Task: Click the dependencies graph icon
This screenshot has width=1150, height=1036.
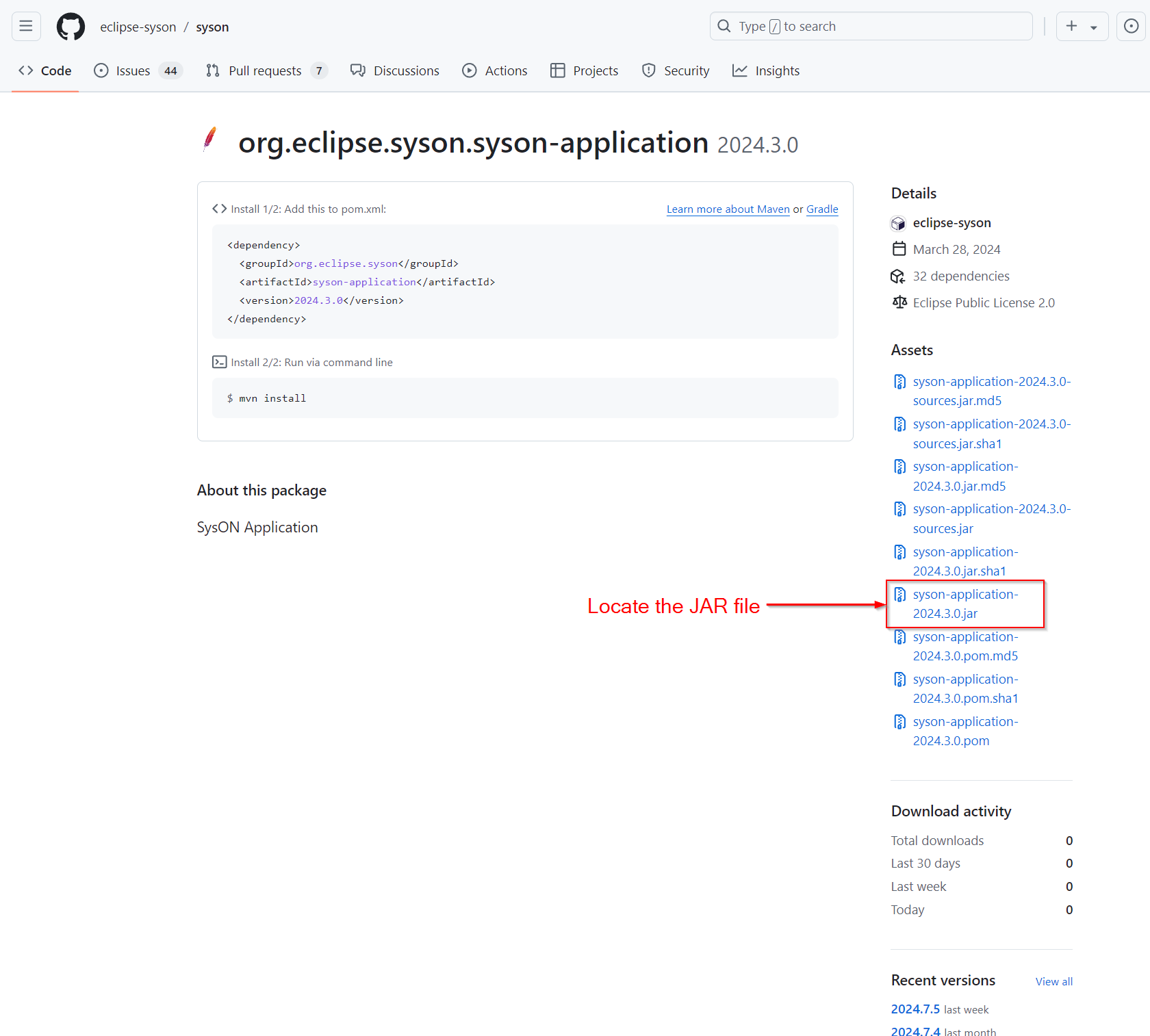Action: (x=897, y=276)
